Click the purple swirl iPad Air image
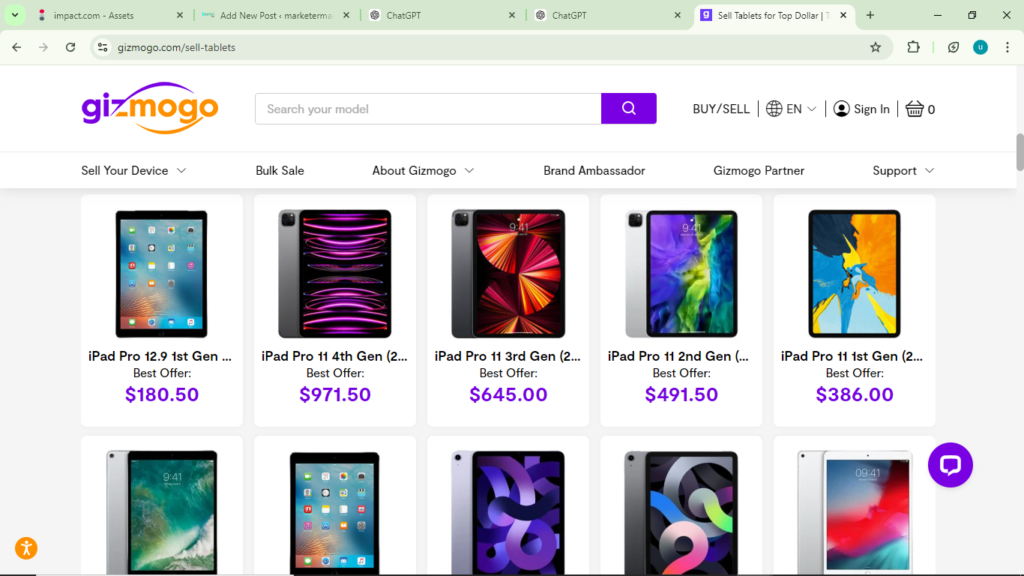Screen dimensions: 1024x576 pos(507,513)
